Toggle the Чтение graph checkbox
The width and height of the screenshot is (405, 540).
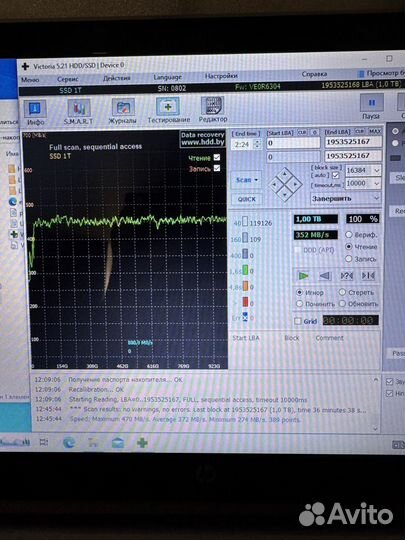(217, 157)
